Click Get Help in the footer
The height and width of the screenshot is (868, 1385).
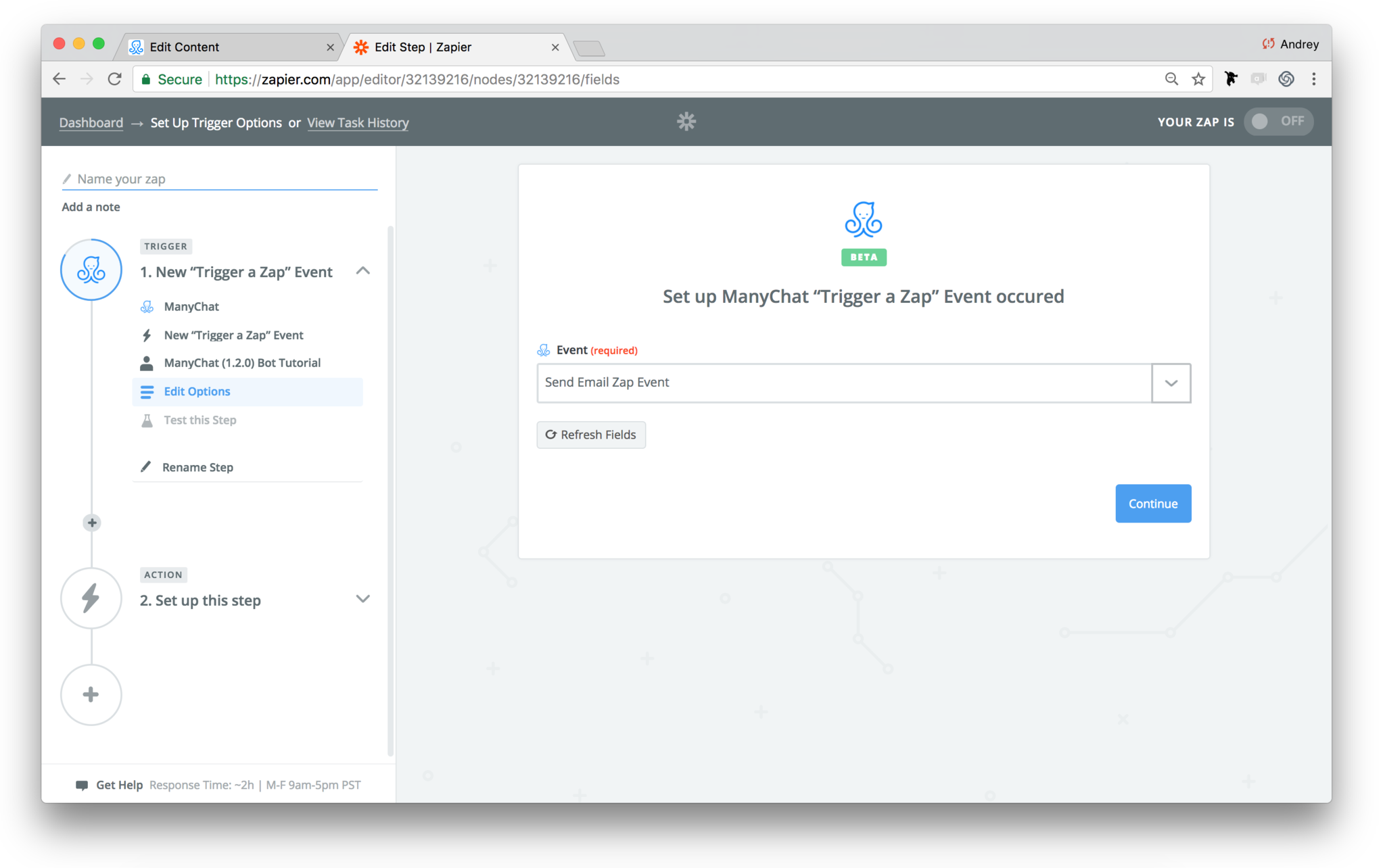[x=119, y=785]
